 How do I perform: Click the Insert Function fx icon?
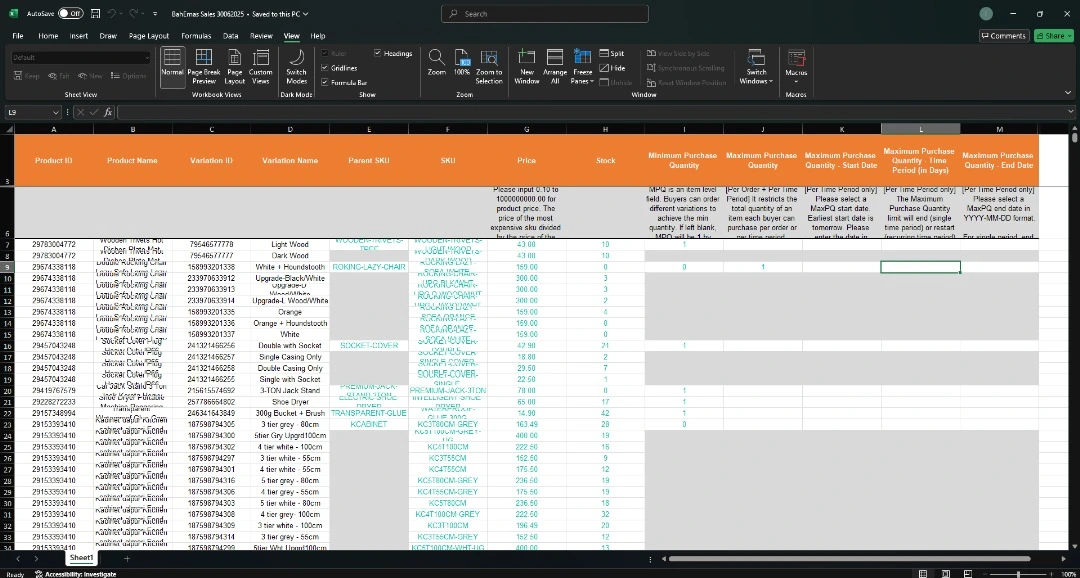coord(108,113)
